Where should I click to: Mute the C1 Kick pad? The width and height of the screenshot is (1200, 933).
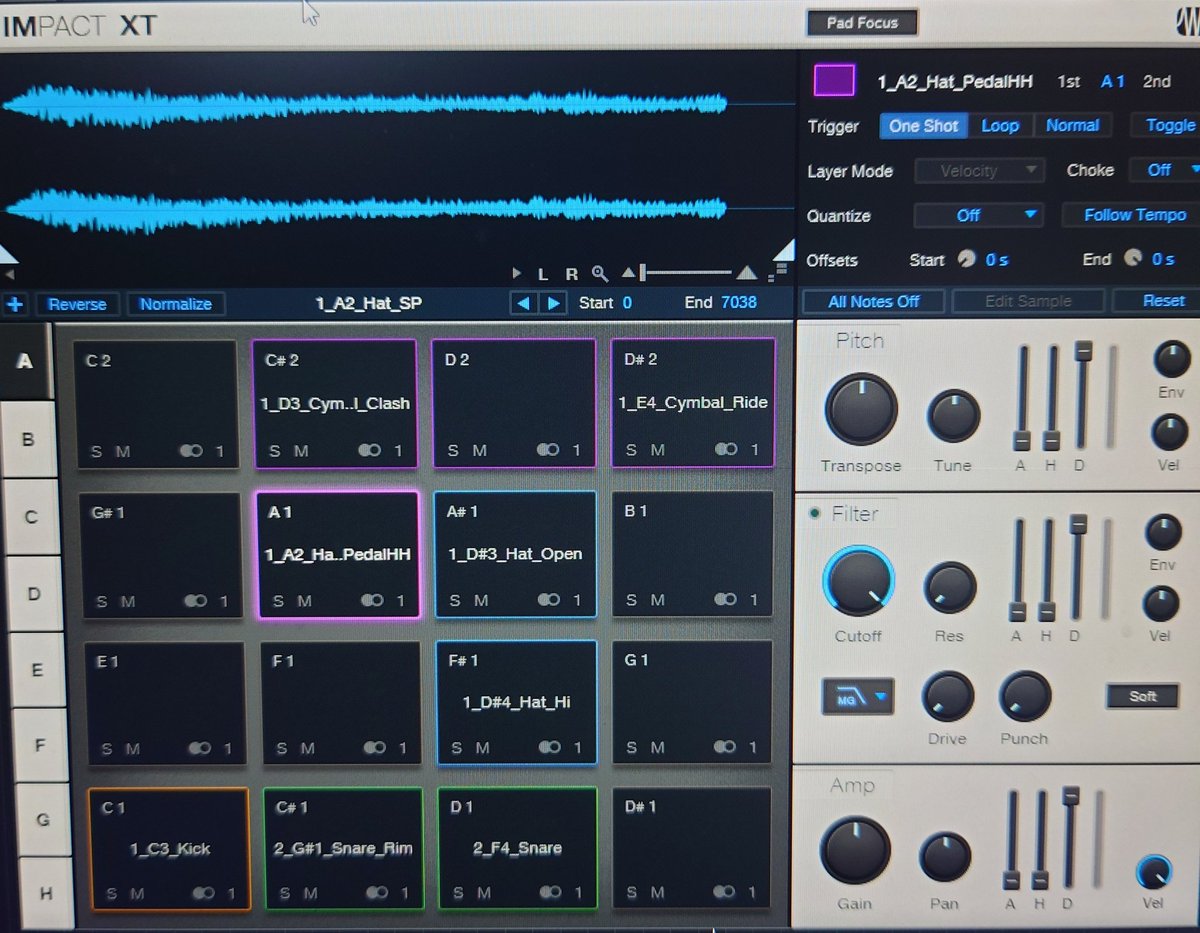pyautogui.click(x=137, y=893)
